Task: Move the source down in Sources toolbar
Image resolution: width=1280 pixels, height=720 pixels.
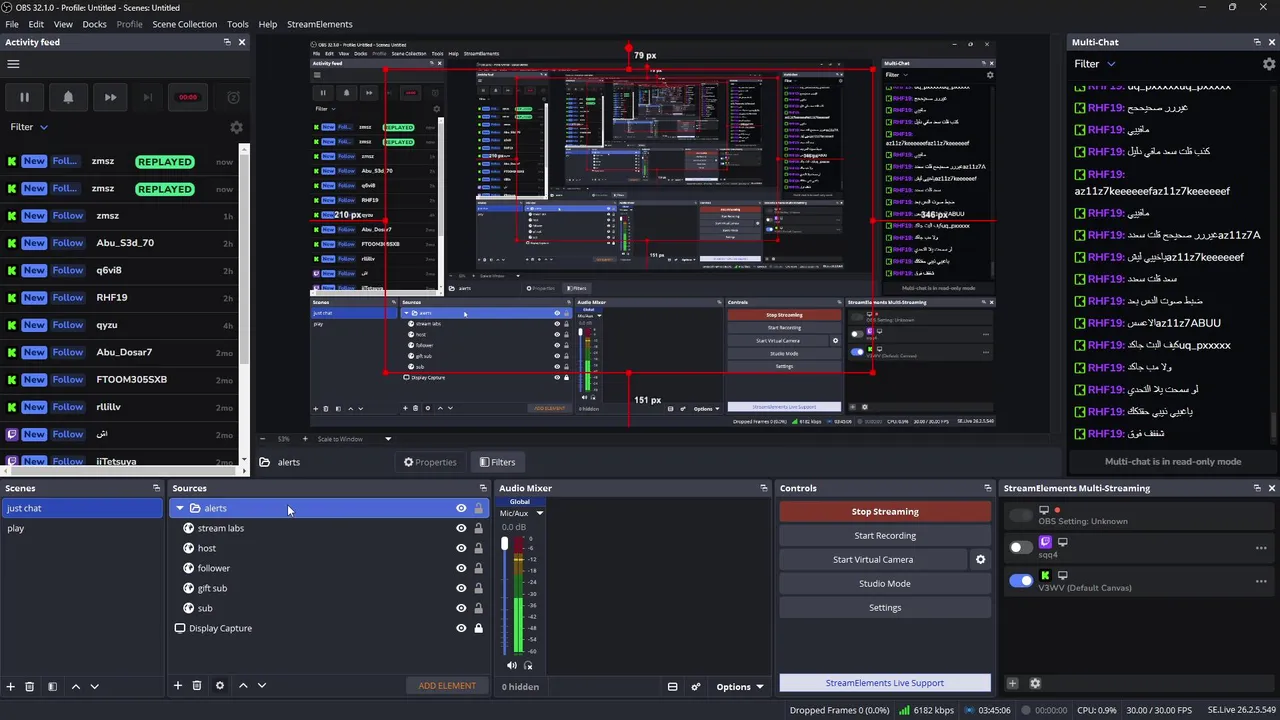Action: (261, 685)
